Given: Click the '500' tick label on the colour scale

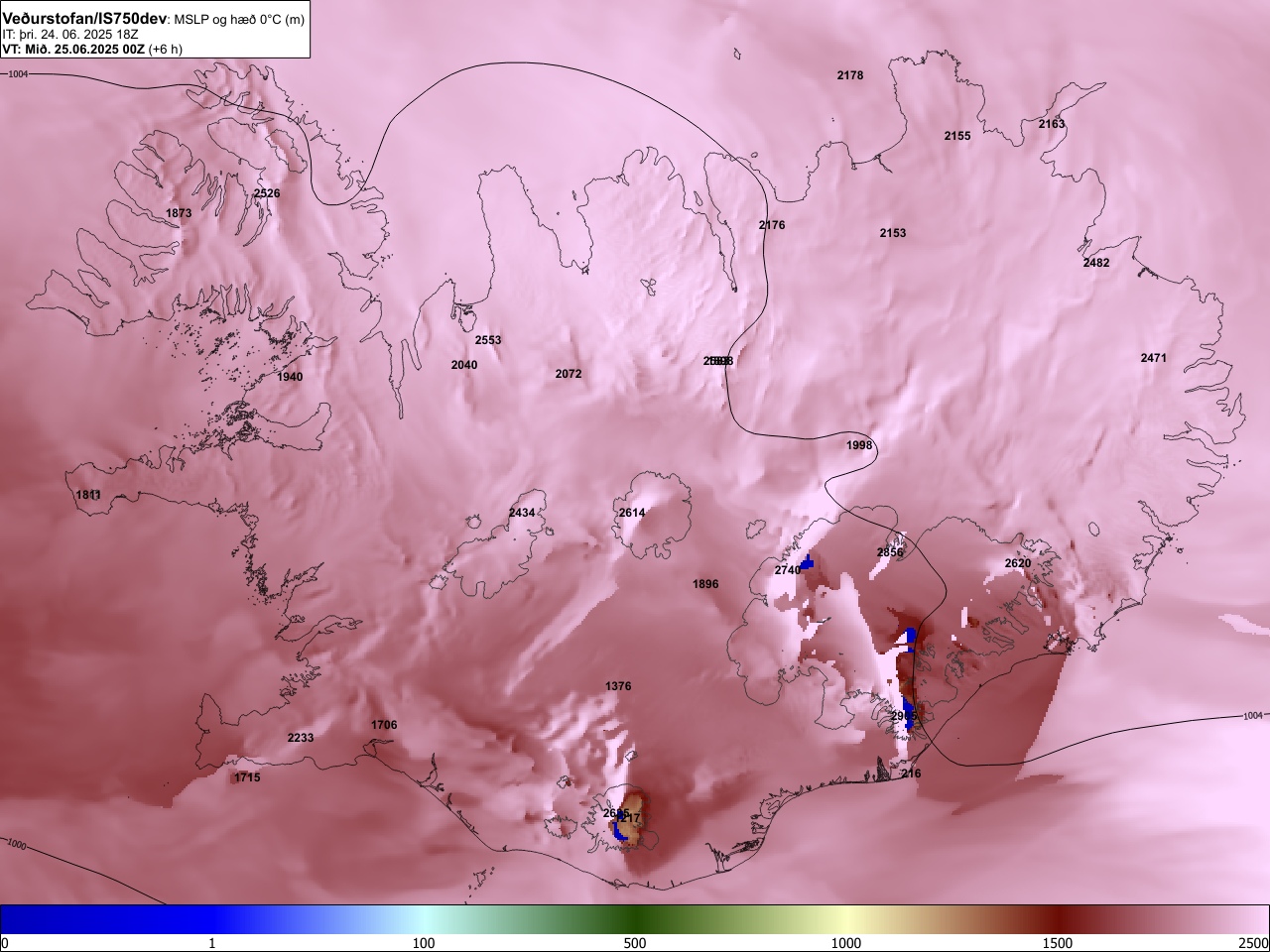Looking at the screenshot, I should point(635,942).
